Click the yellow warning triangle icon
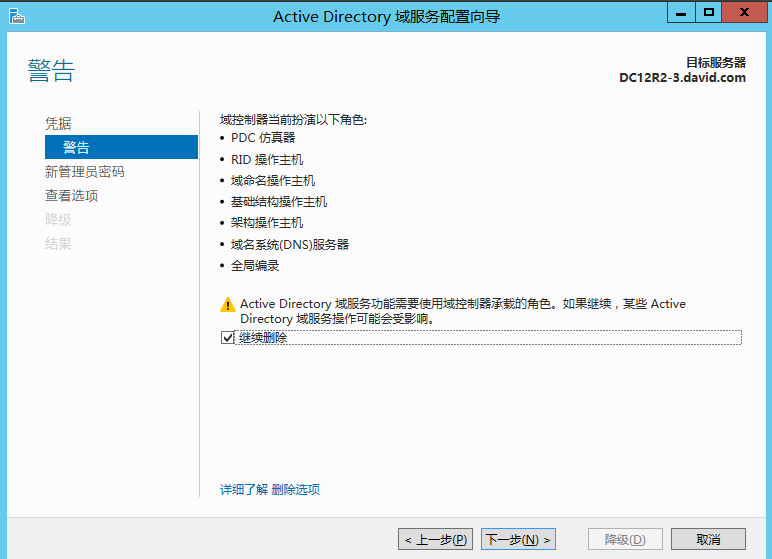Image resolution: width=772 pixels, height=559 pixels. click(x=227, y=304)
